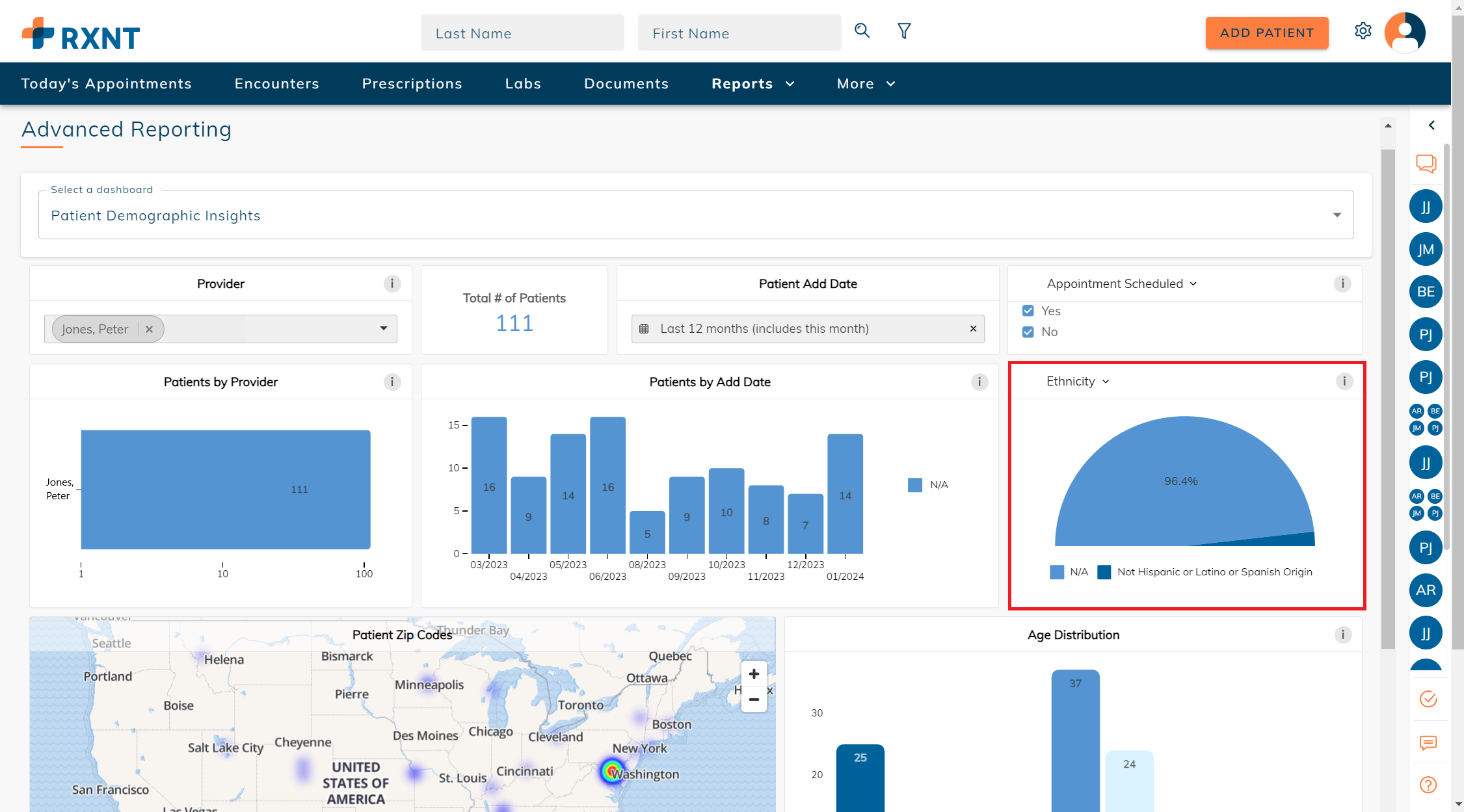
Task: Uncheck the No appointment checkbox
Action: click(1028, 332)
